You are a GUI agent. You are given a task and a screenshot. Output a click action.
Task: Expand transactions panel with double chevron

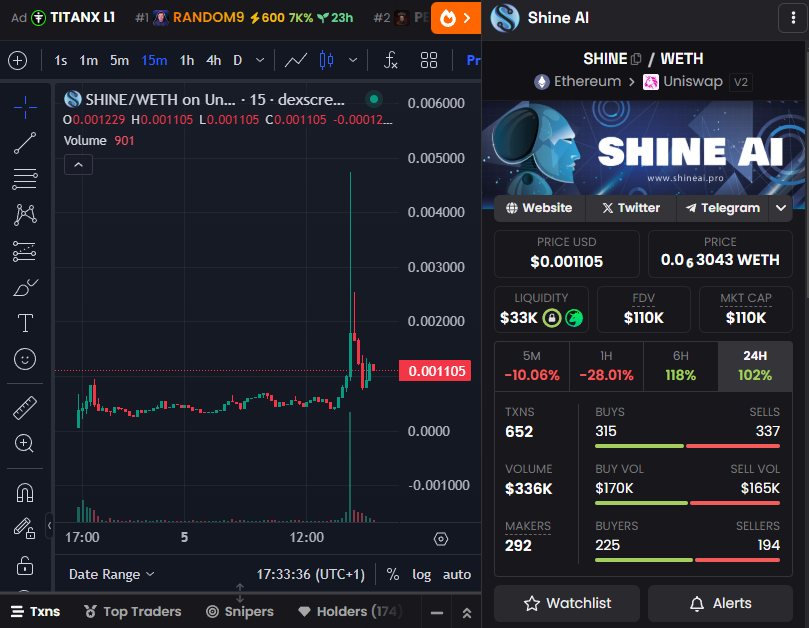(x=467, y=613)
